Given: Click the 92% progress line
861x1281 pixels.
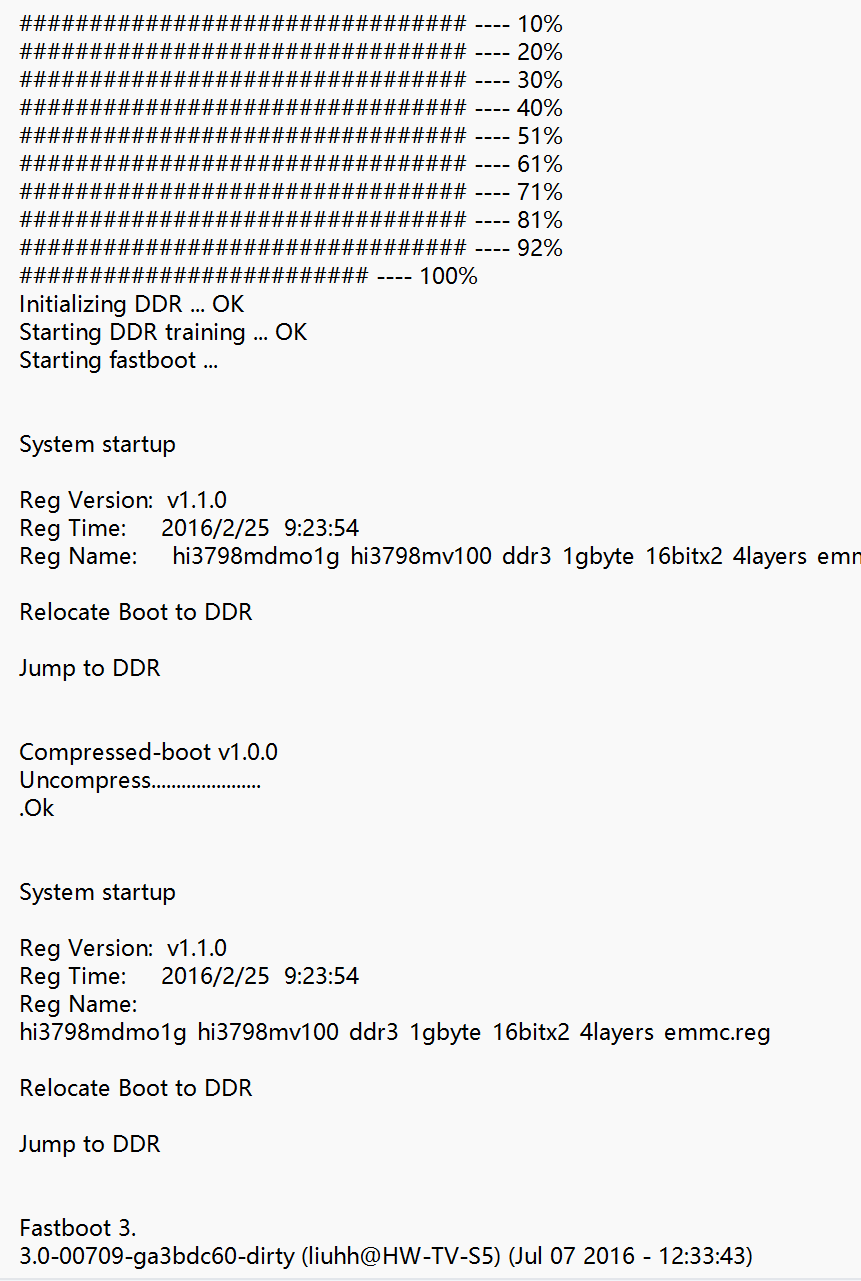Looking at the screenshot, I should 290,248.
